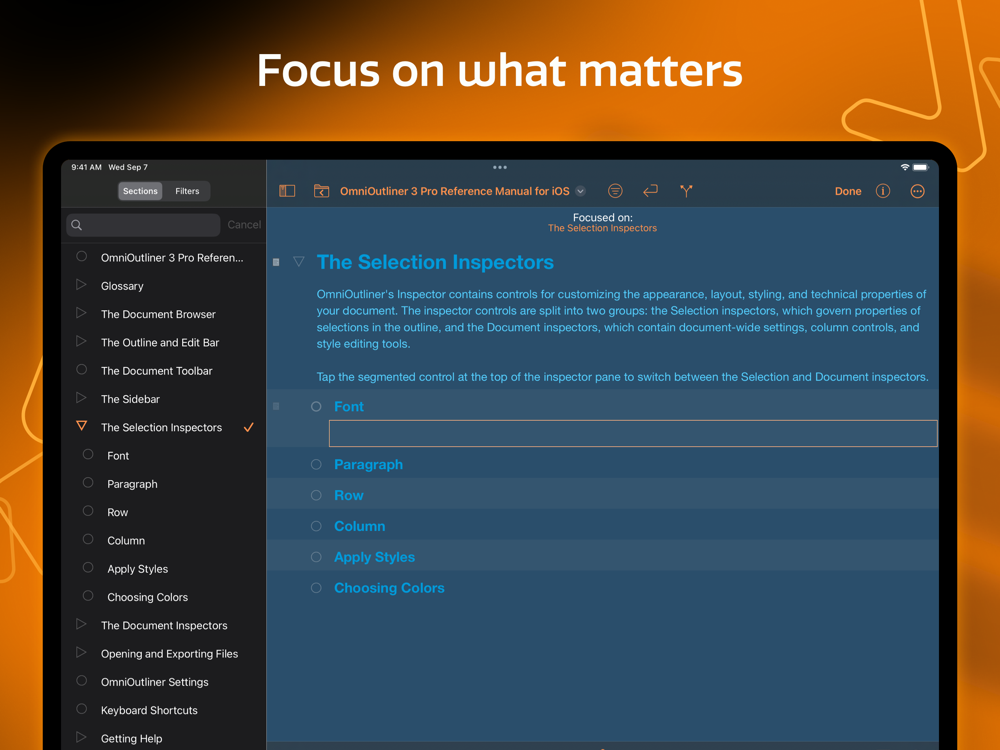Expand Opening and Exporting Files triangle

[81, 652]
